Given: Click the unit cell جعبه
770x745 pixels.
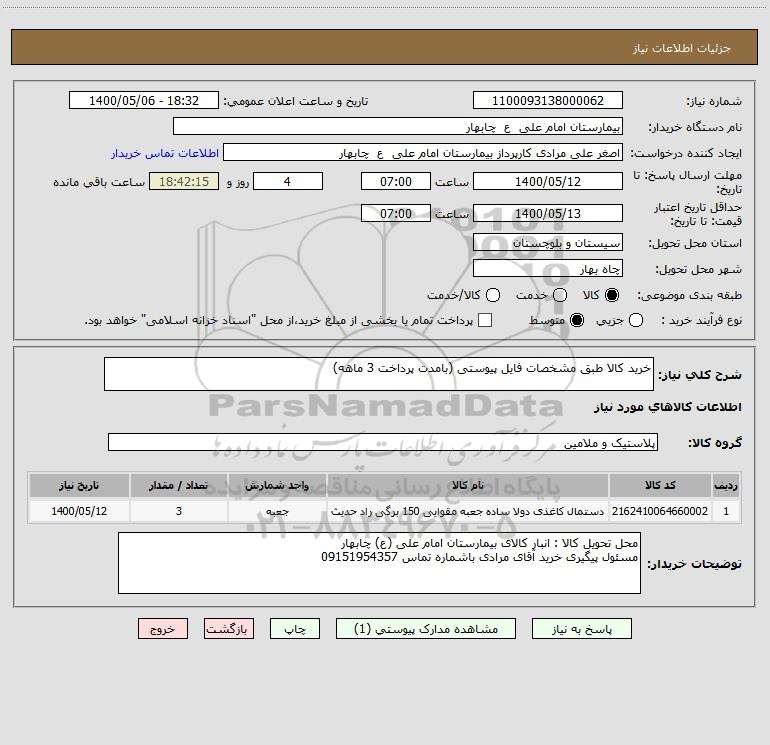Looking at the screenshot, I should coord(277,511).
